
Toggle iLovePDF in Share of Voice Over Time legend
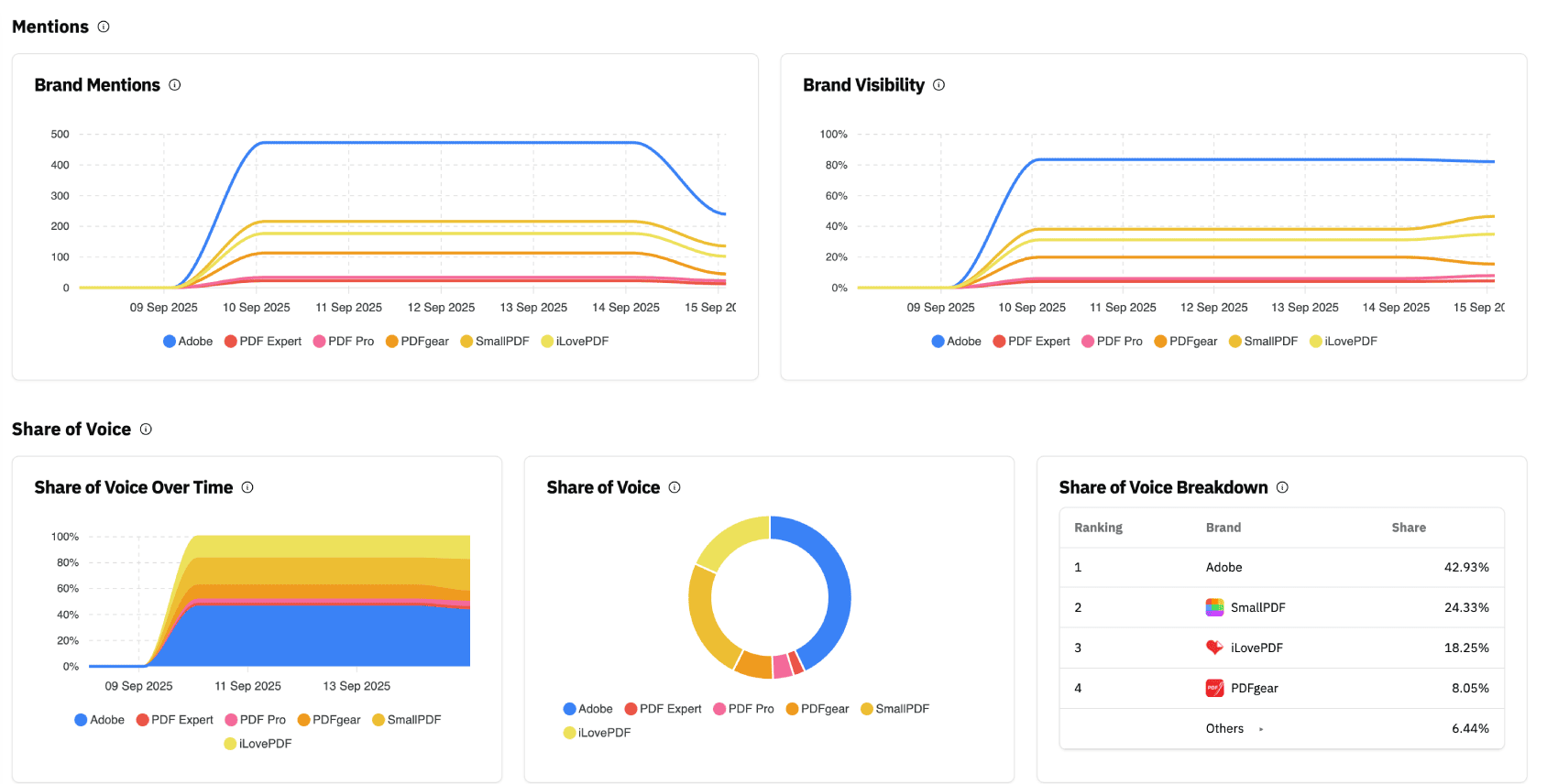258,744
